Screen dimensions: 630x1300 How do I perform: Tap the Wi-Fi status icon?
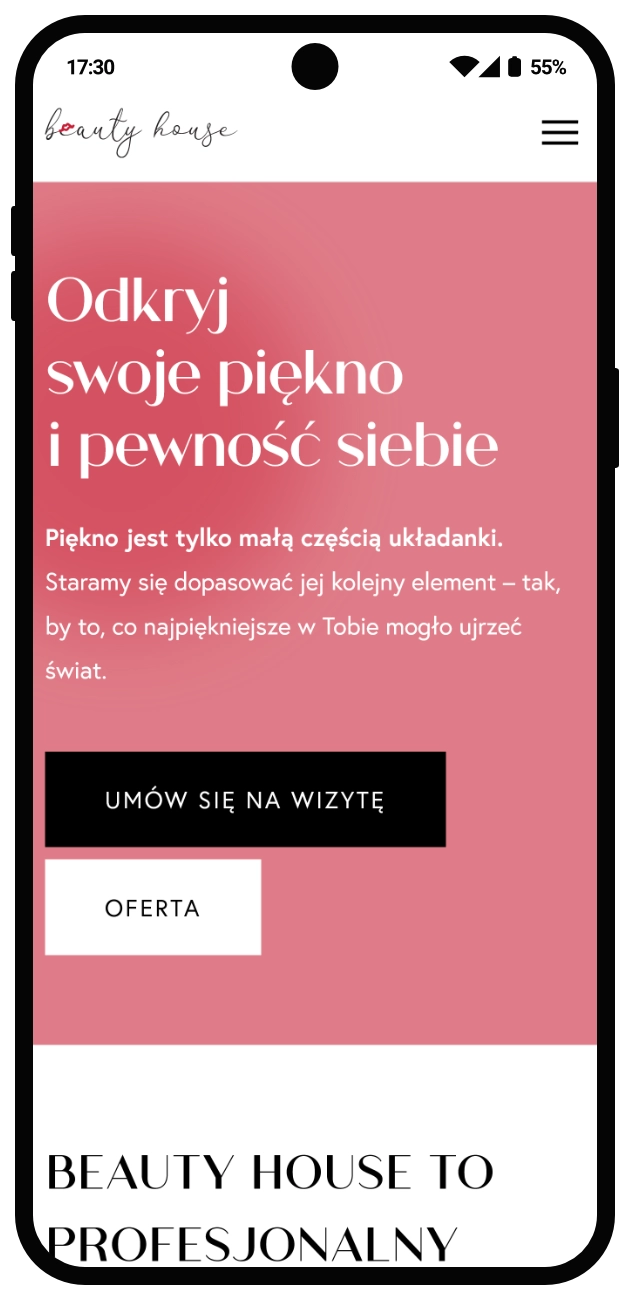coord(463,67)
